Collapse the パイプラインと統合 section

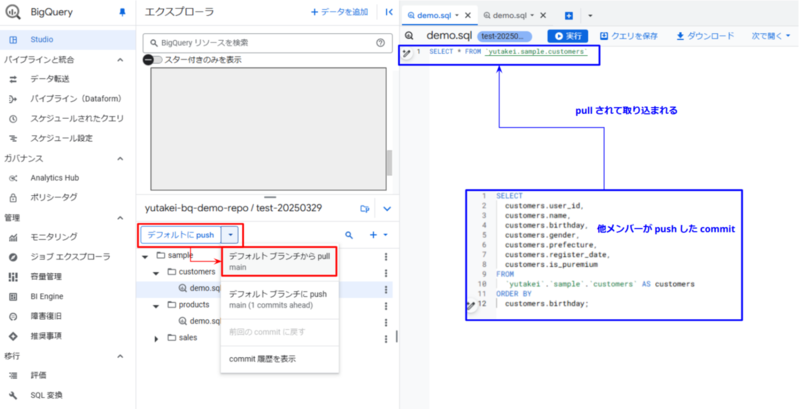click(x=120, y=60)
